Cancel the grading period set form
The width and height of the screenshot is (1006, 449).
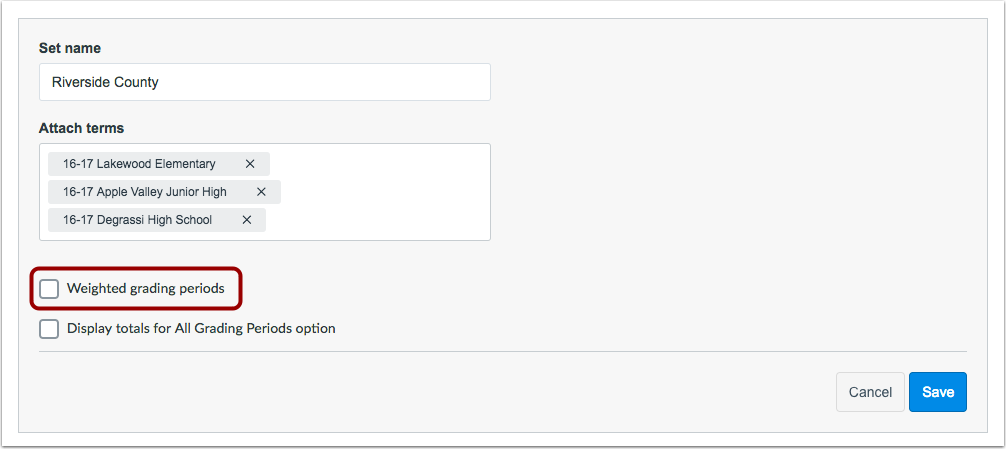(870, 392)
